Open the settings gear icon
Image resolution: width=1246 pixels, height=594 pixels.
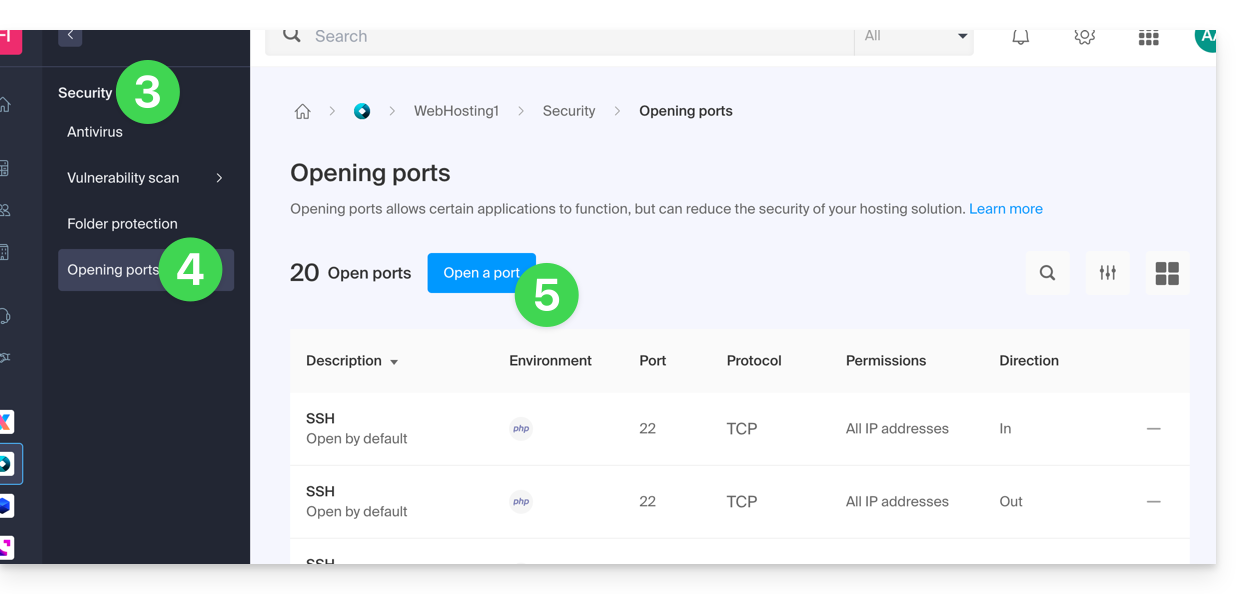[1084, 38]
